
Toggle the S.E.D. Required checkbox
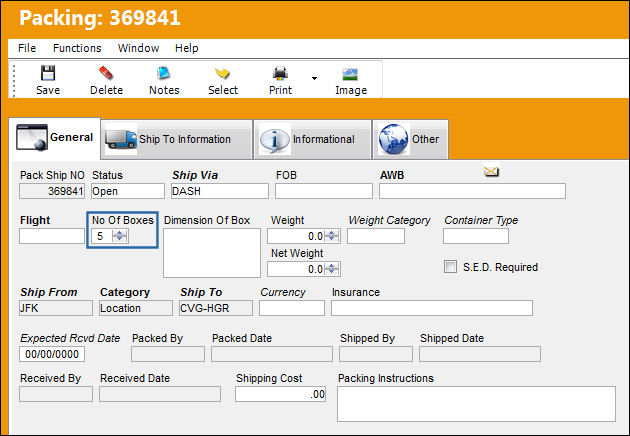450,266
